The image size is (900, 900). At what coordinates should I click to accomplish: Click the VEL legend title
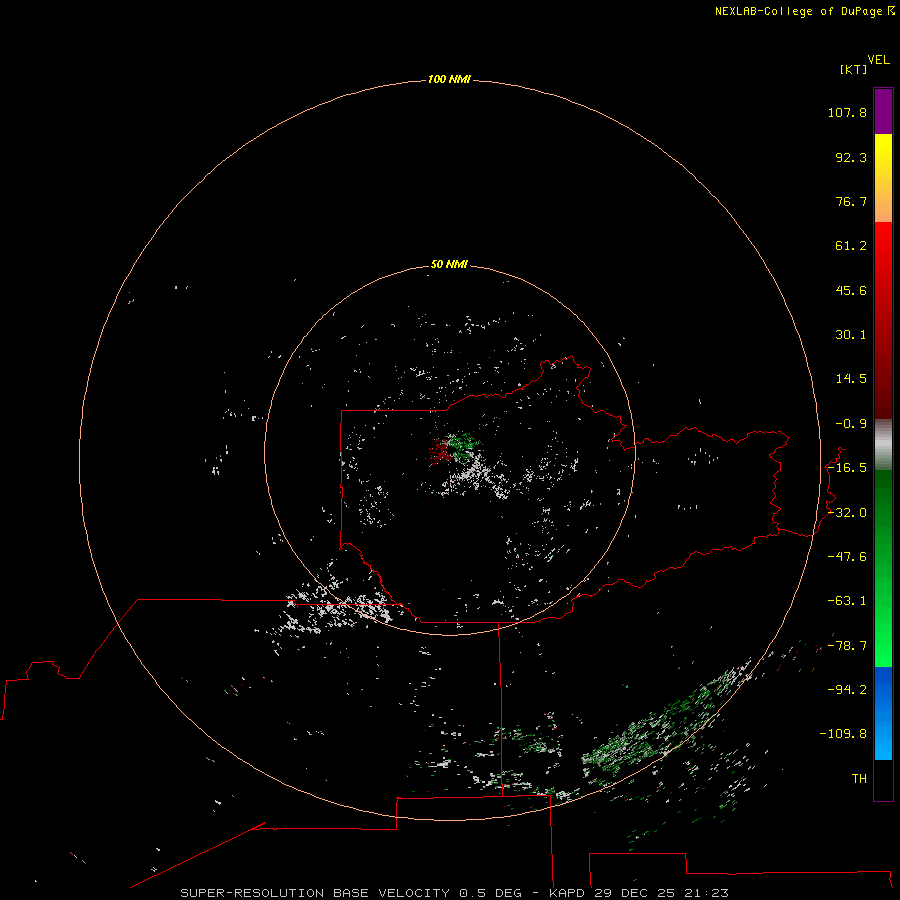tap(878, 60)
